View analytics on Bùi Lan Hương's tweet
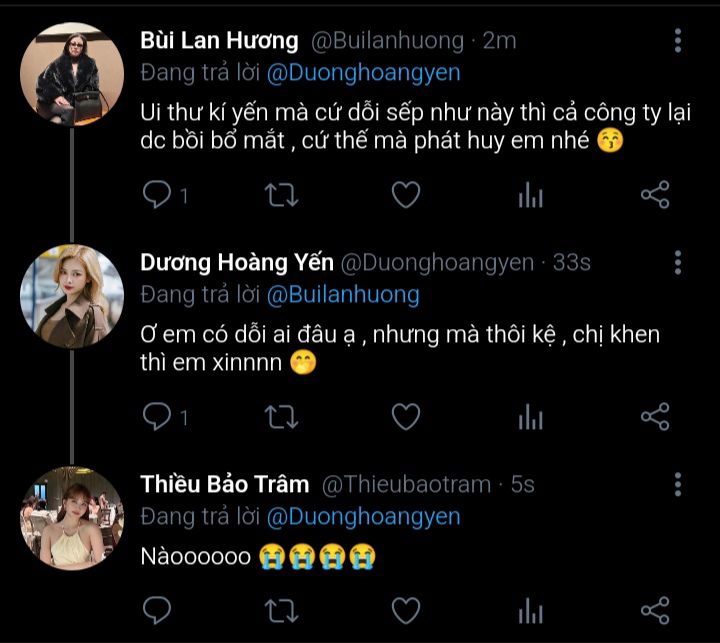 click(x=530, y=196)
